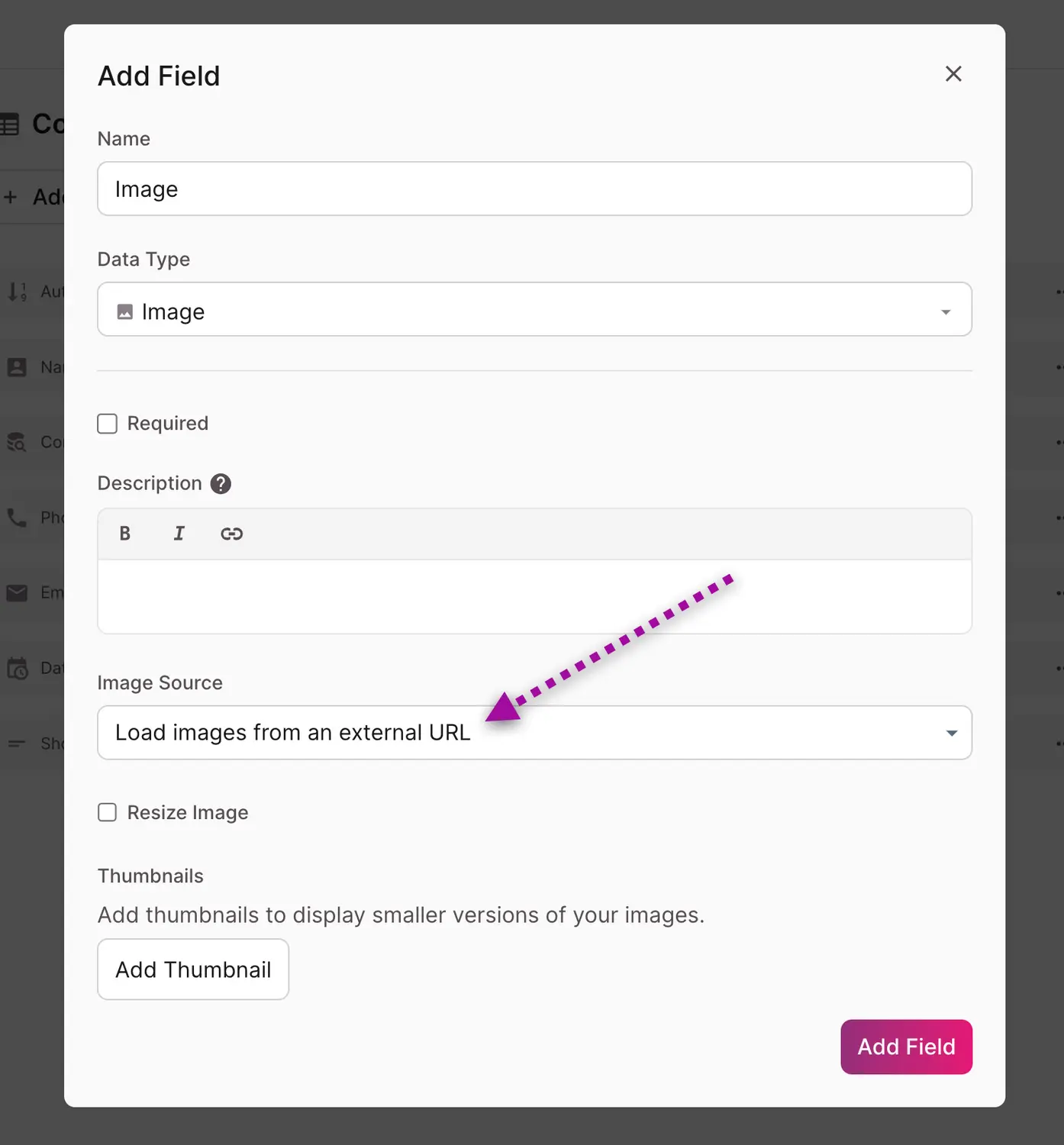
Task: Expand the Image Source dropdown
Action: point(534,733)
